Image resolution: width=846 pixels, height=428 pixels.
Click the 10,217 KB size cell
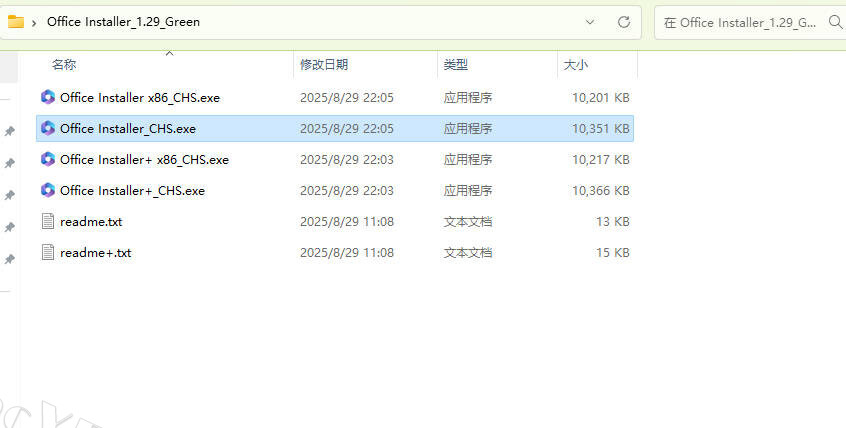click(601, 160)
